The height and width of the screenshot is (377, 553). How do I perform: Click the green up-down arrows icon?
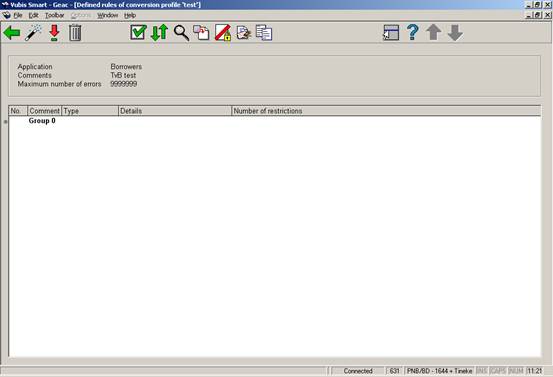click(x=159, y=32)
